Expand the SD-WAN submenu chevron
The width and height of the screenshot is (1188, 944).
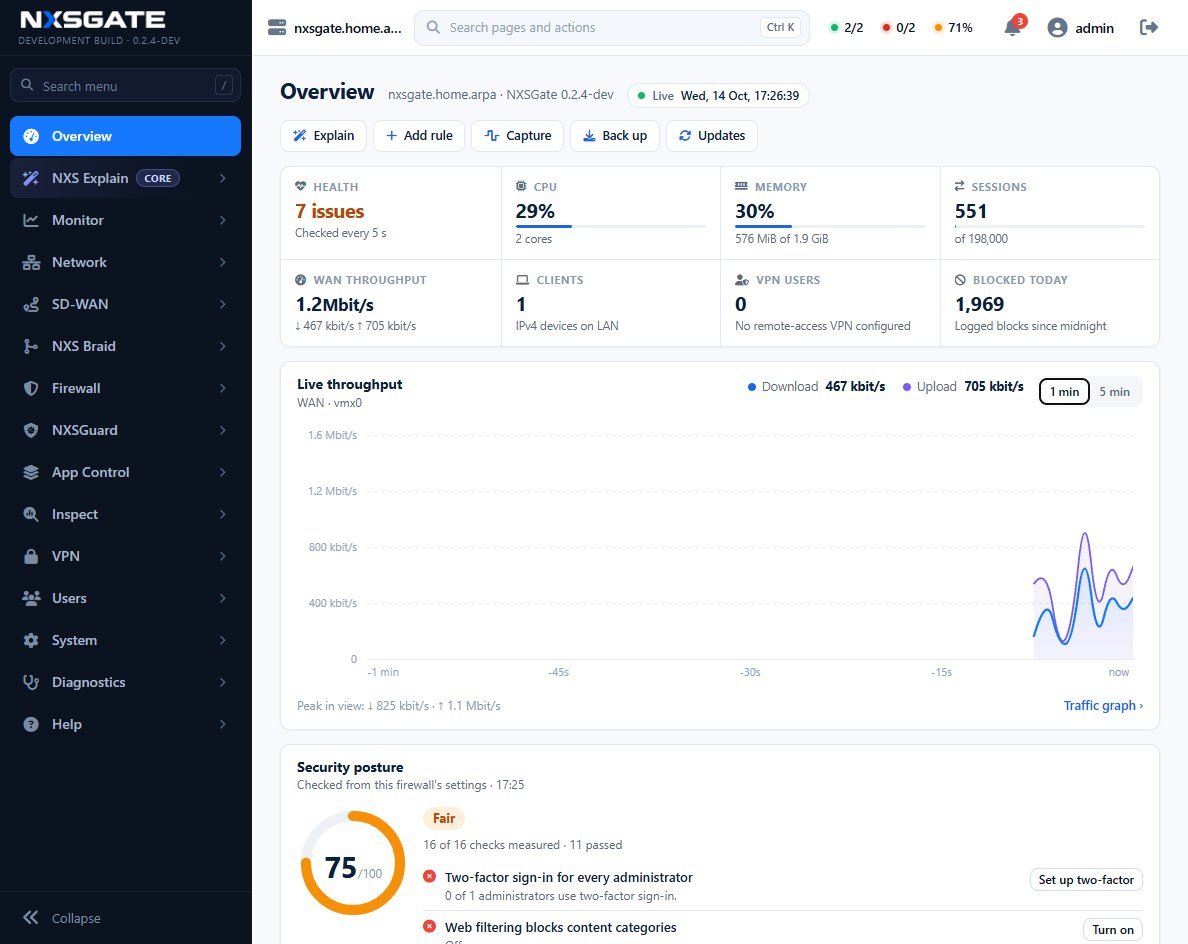pyautogui.click(x=223, y=305)
